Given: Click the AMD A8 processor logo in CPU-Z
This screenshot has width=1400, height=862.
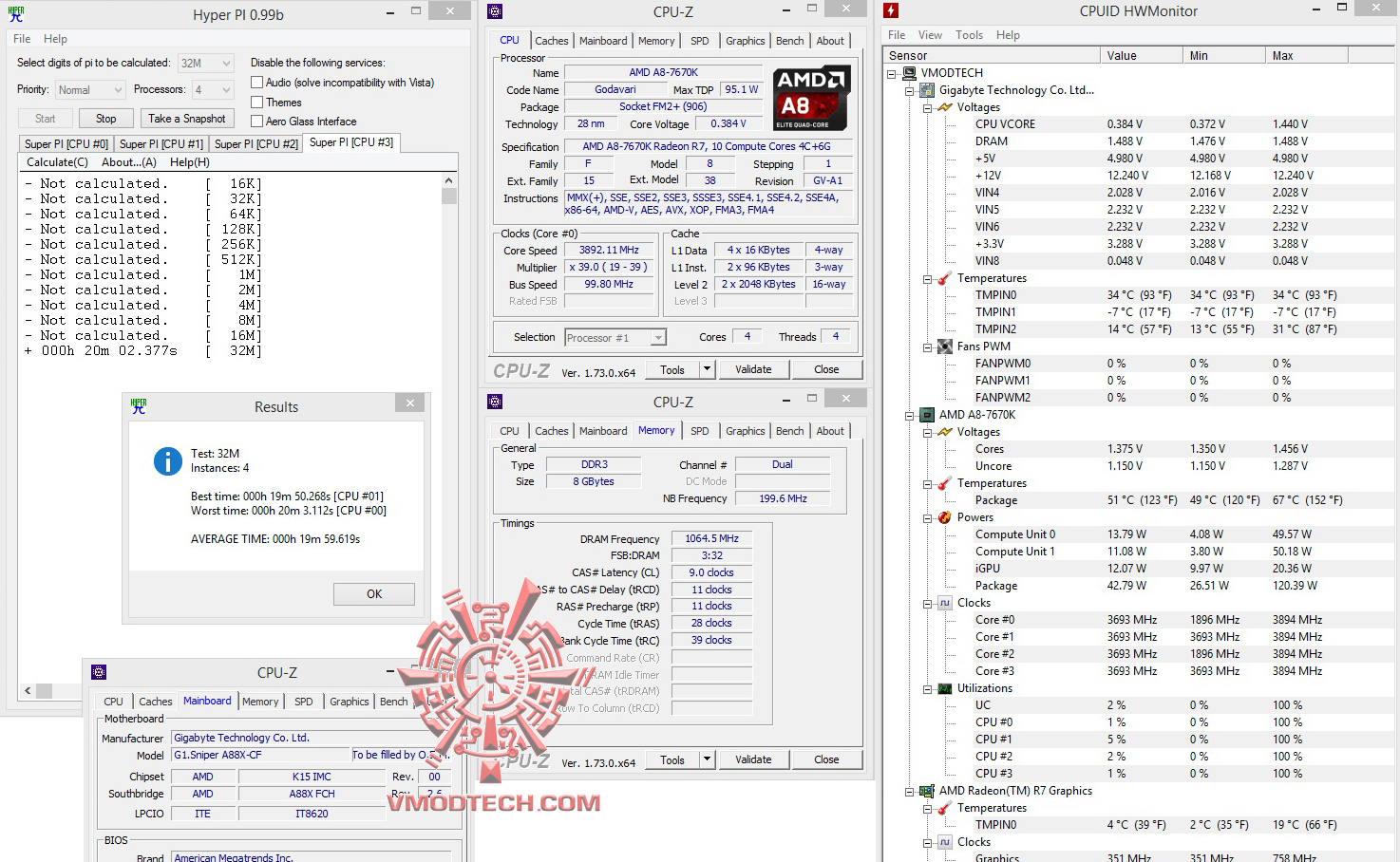Looking at the screenshot, I should (812, 98).
